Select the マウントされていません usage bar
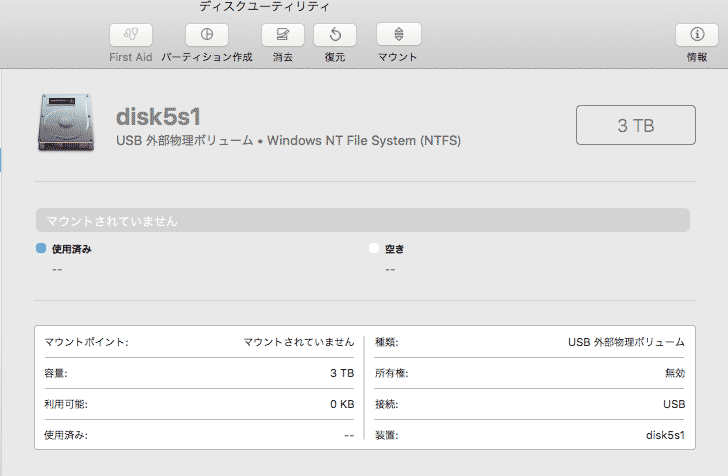Viewport: 728px width, 476px height. click(x=363, y=220)
